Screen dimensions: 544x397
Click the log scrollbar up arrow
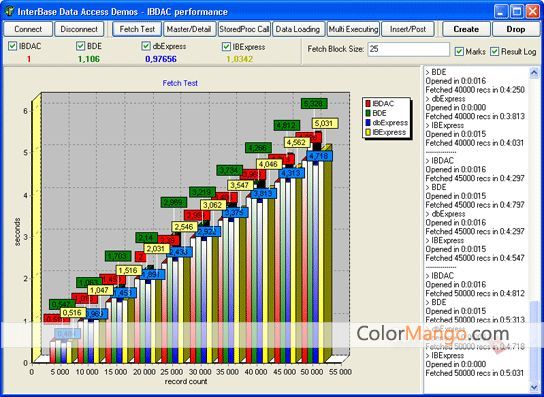[534, 73]
